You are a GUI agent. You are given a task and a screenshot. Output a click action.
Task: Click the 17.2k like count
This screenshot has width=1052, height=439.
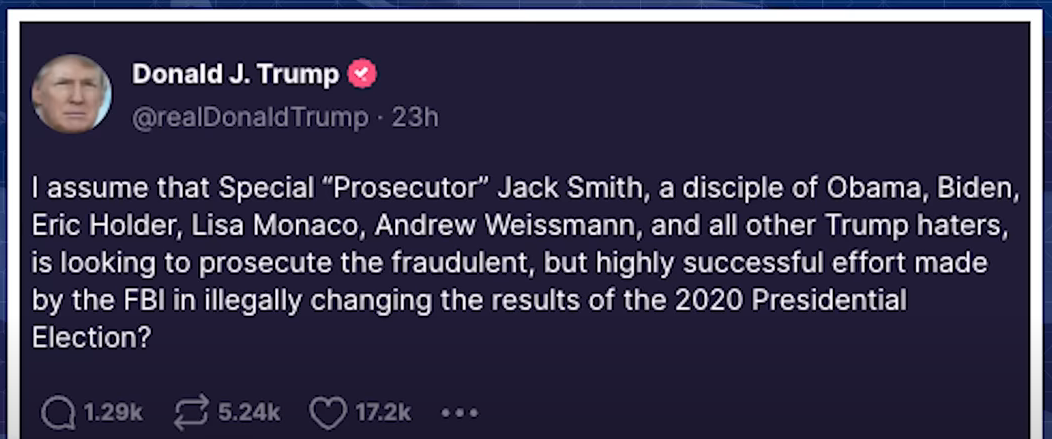(x=383, y=412)
